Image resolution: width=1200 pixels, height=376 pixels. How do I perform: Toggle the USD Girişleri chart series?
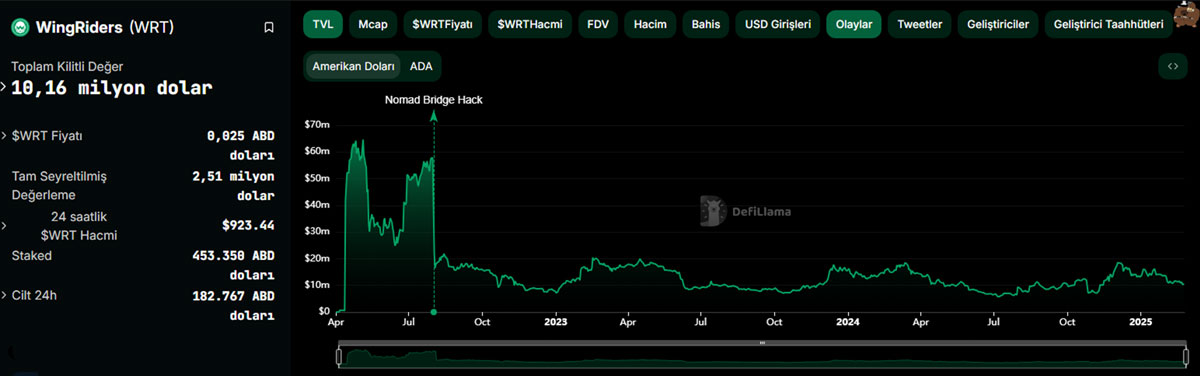[x=778, y=24]
